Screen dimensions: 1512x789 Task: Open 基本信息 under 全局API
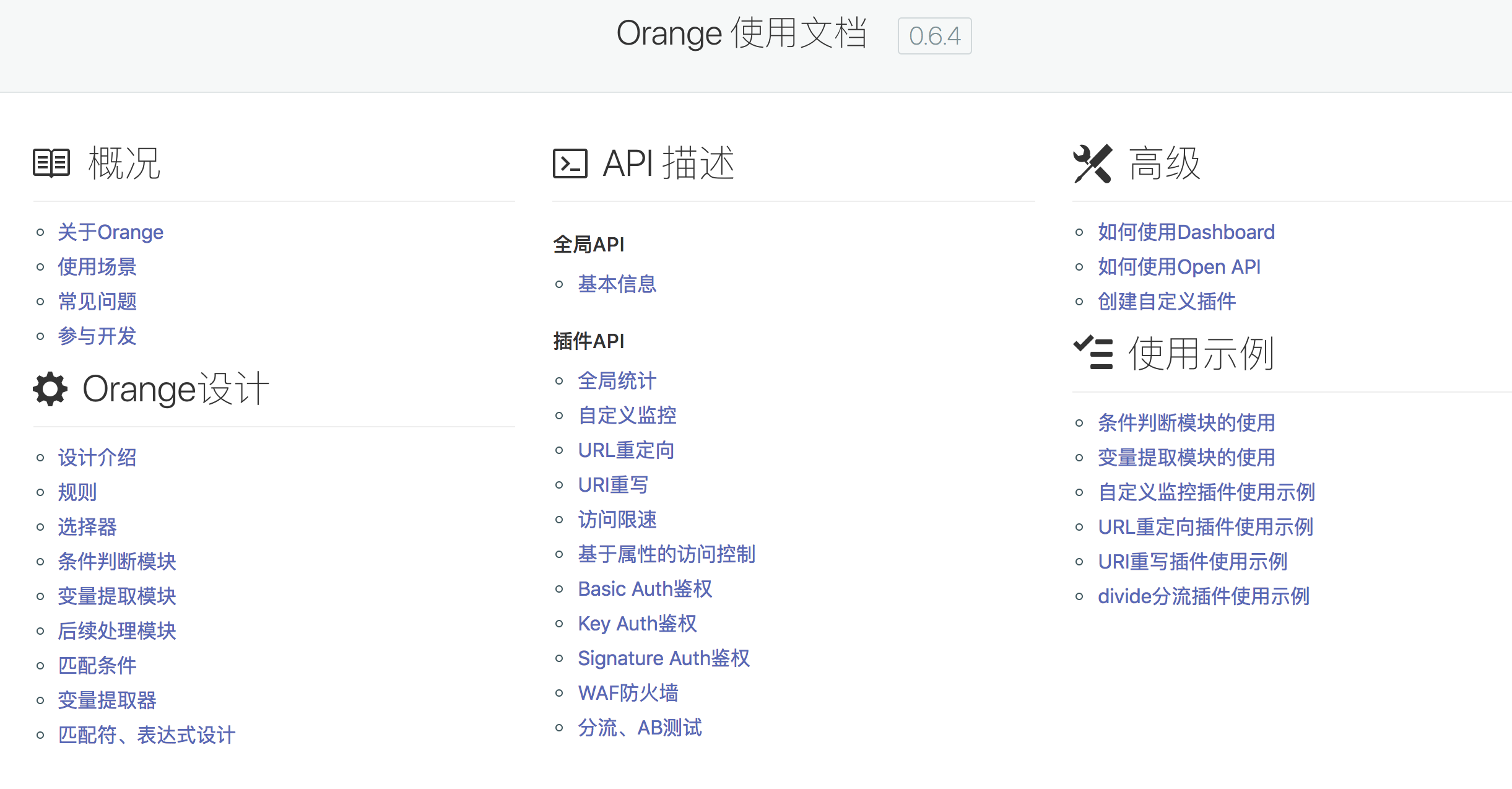pos(617,284)
